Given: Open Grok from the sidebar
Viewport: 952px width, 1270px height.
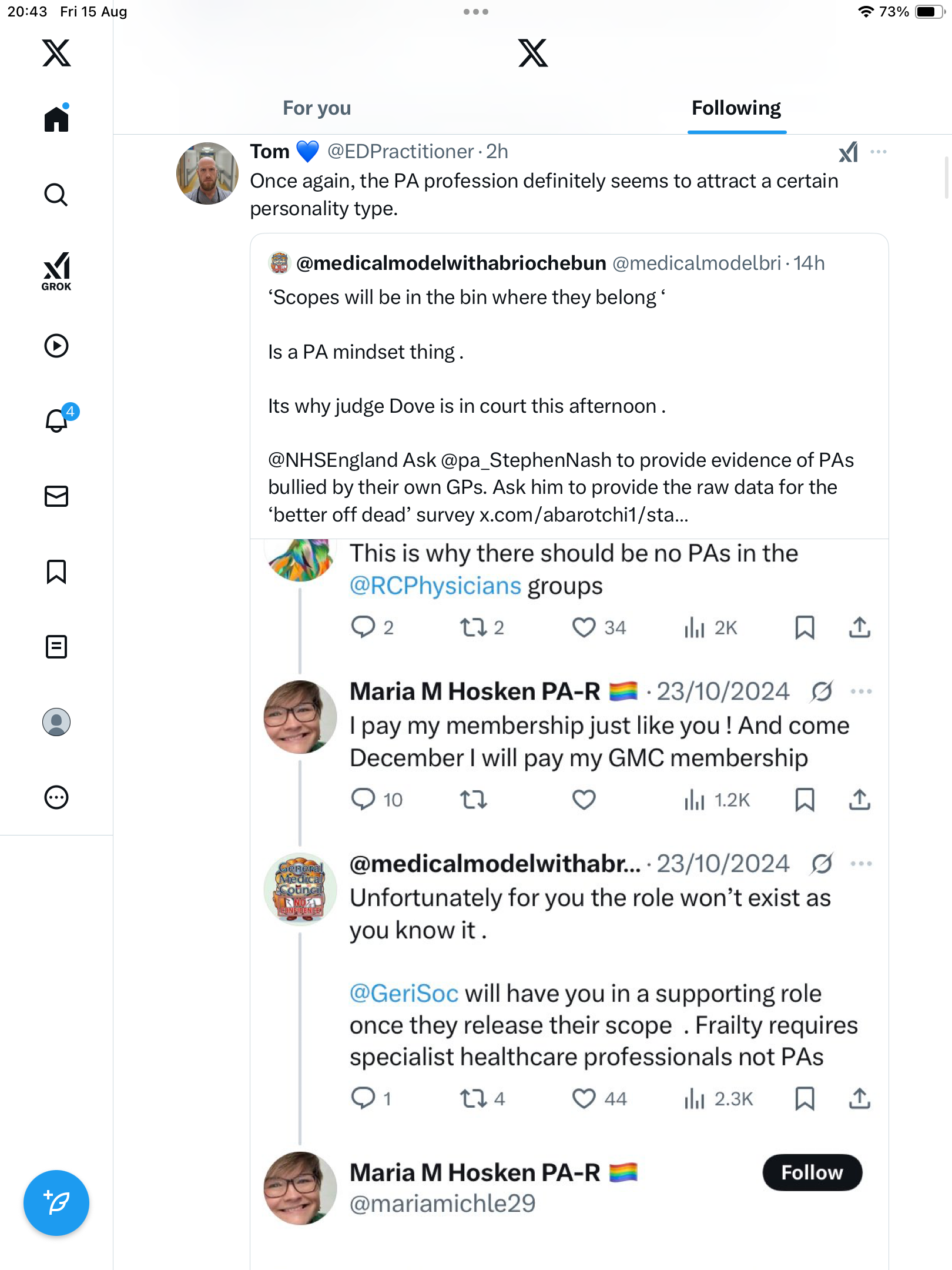Looking at the screenshot, I should click(56, 271).
